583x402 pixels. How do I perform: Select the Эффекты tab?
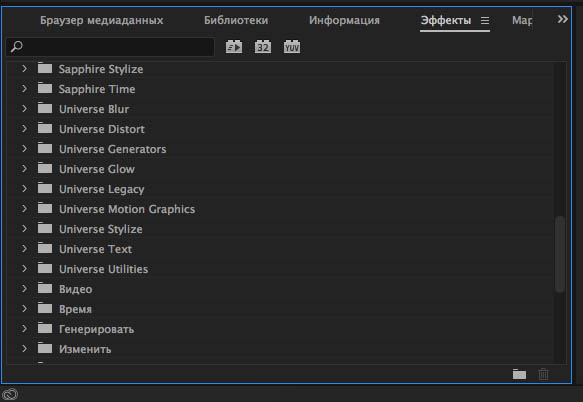coord(446,20)
